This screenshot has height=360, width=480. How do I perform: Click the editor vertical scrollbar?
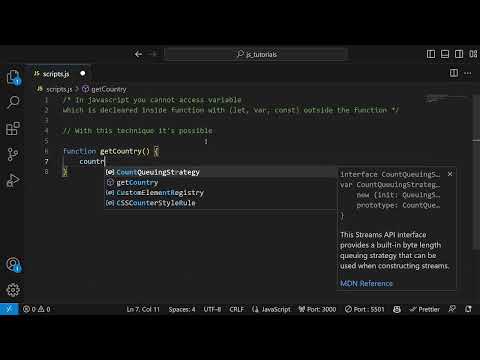(x=476, y=172)
